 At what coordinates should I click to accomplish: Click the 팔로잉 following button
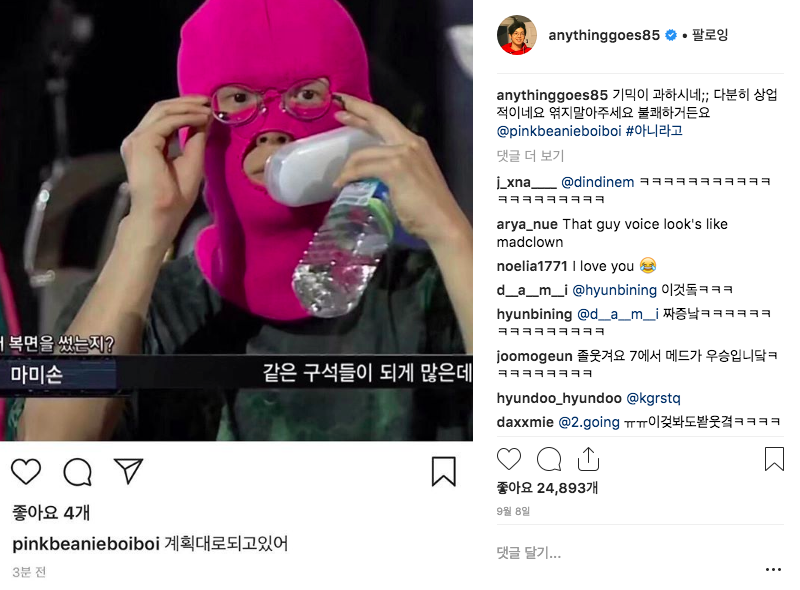[710, 35]
